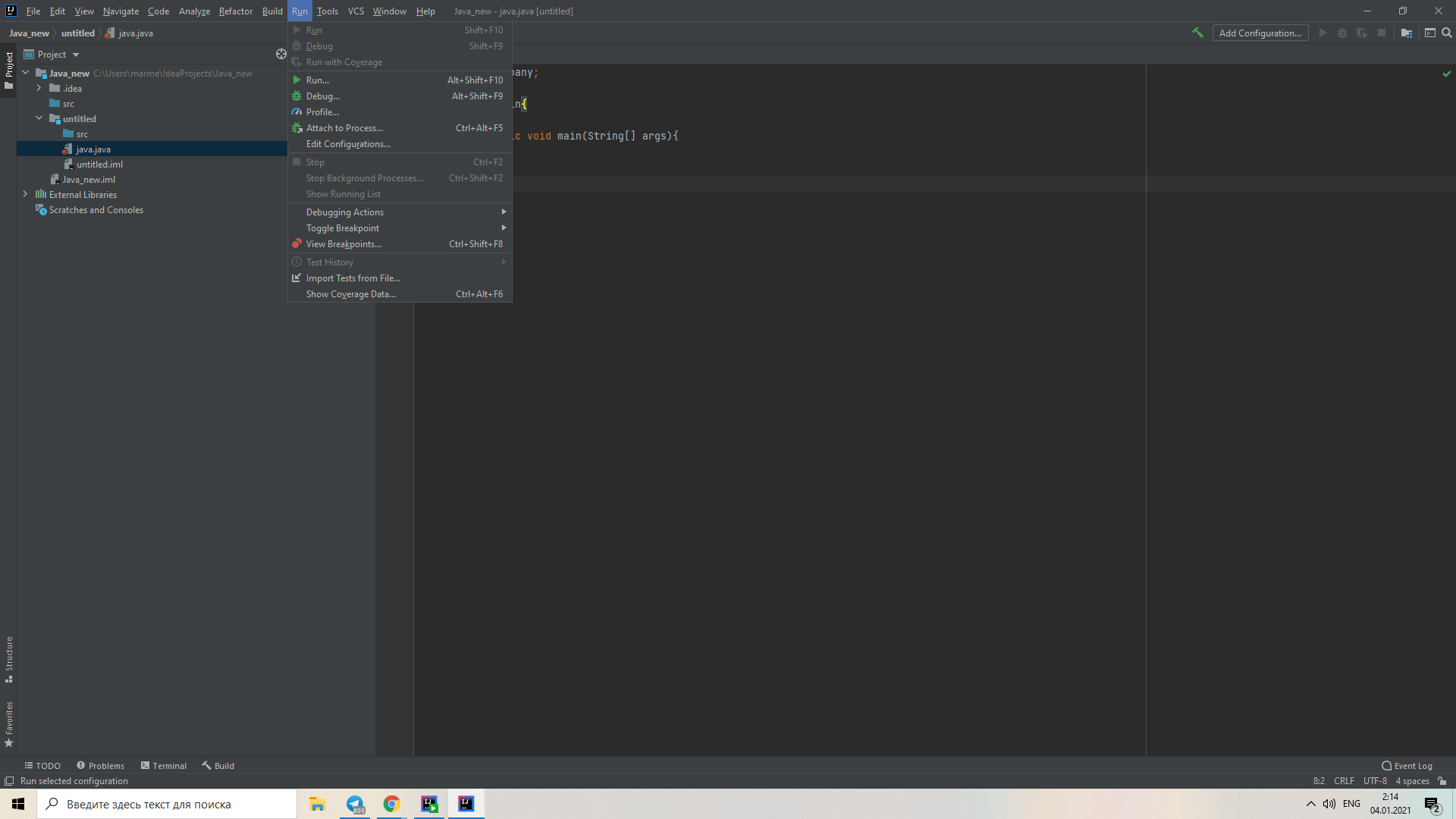Expand the .idea folder
1456x819 pixels.
coord(39,88)
